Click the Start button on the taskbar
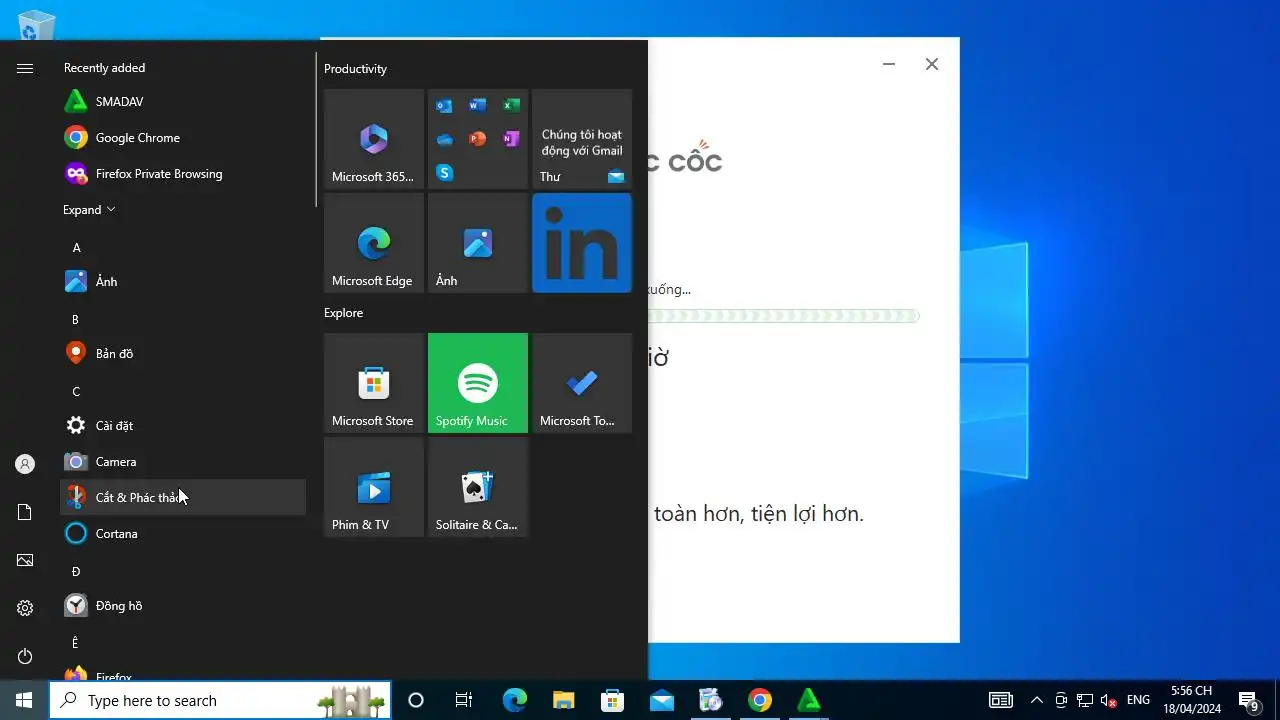 coord(24,700)
